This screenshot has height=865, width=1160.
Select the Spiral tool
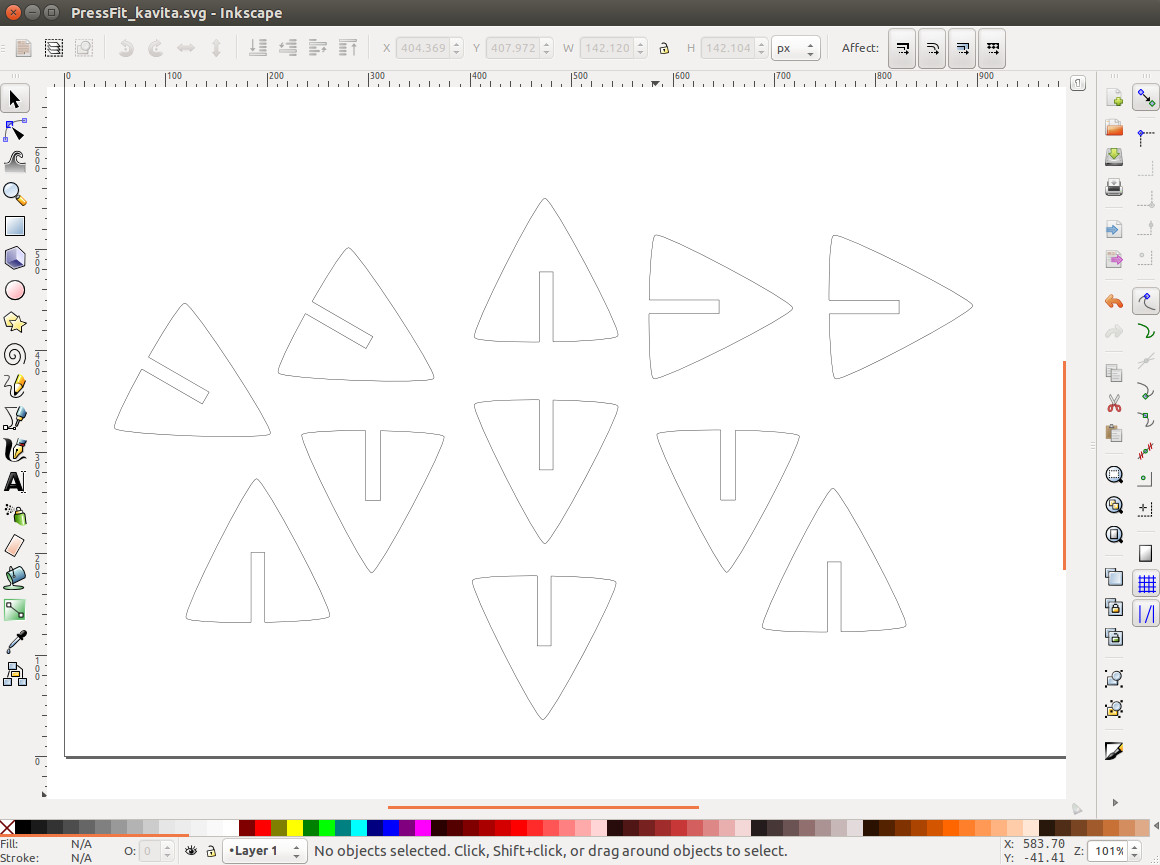point(15,354)
